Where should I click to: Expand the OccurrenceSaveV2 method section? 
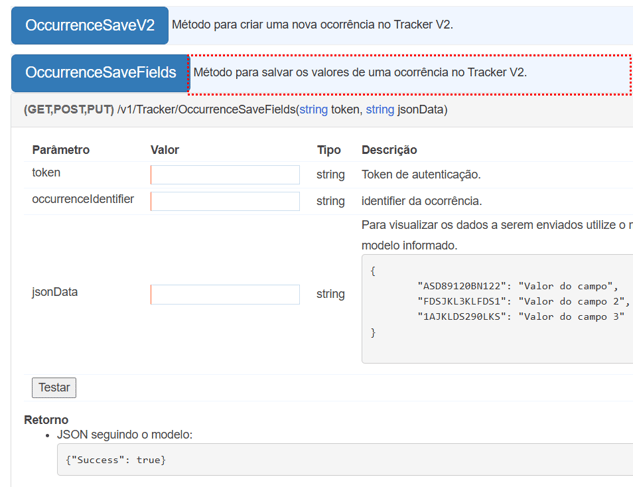click(x=90, y=25)
